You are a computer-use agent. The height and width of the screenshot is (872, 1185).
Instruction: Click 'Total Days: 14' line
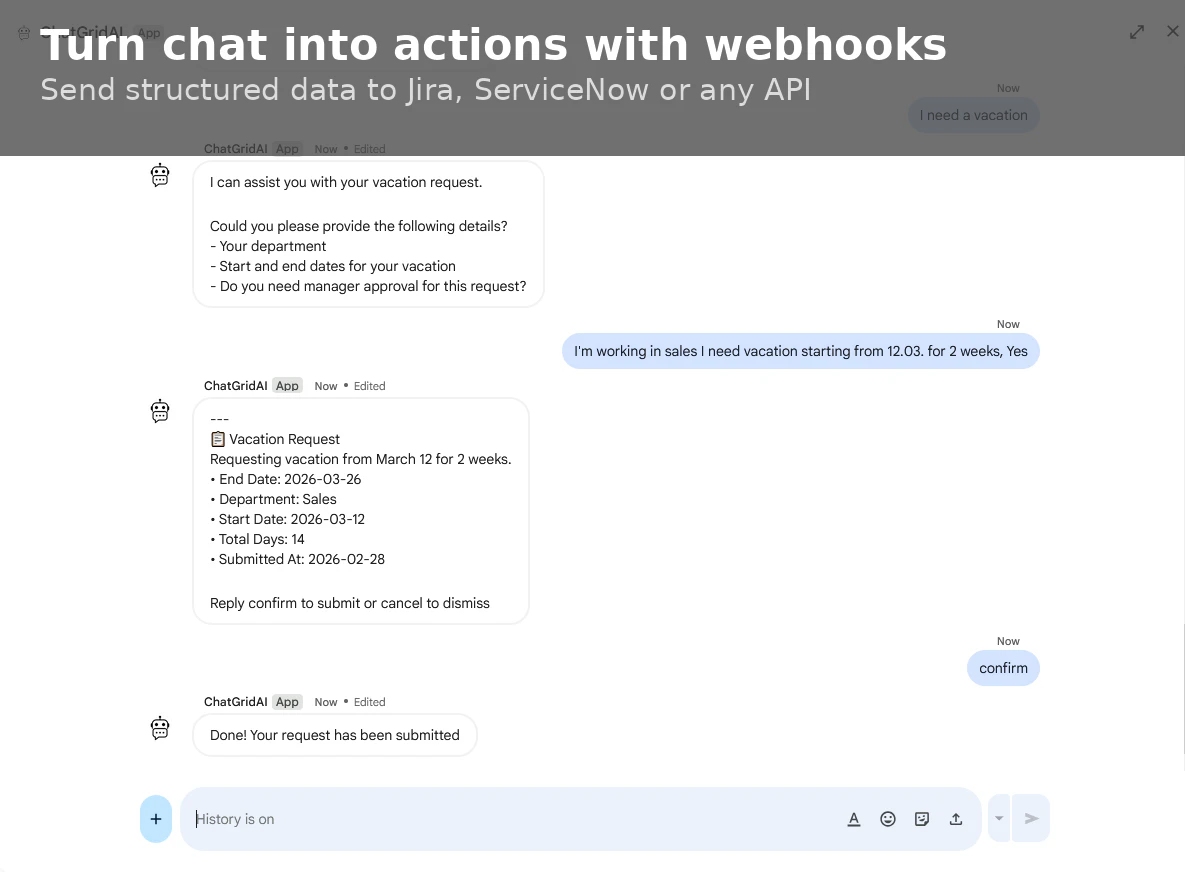pos(258,540)
